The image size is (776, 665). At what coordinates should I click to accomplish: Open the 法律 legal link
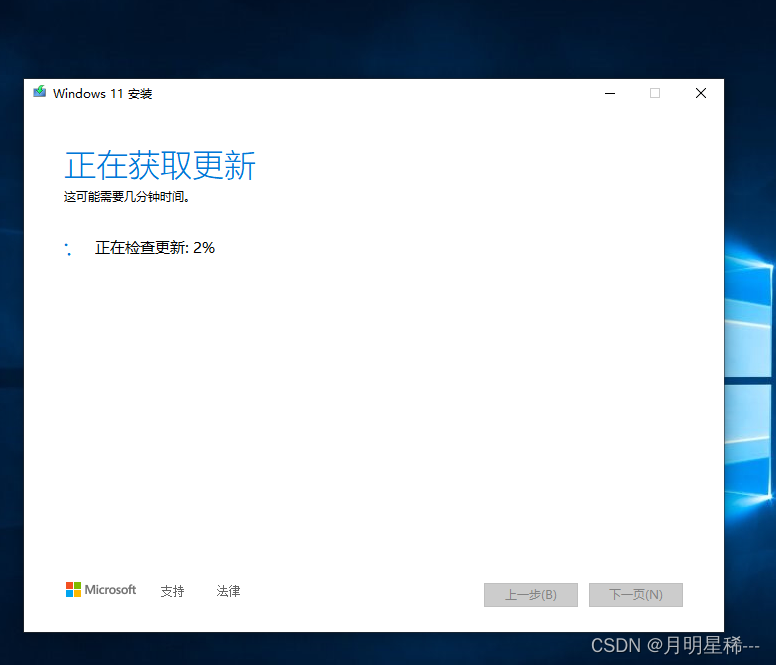click(228, 591)
